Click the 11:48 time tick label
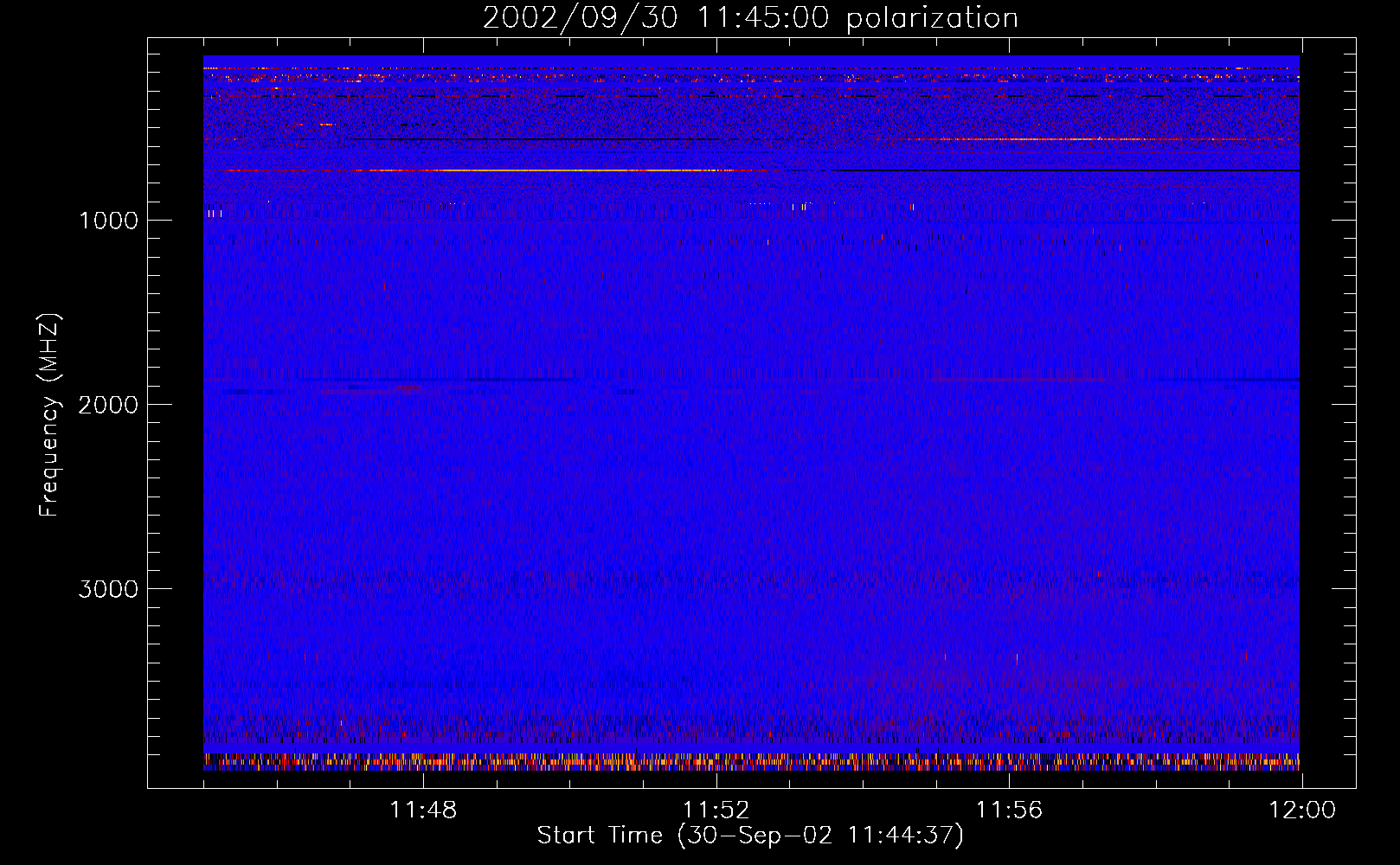Screen dimensions: 1400x865 point(423,811)
